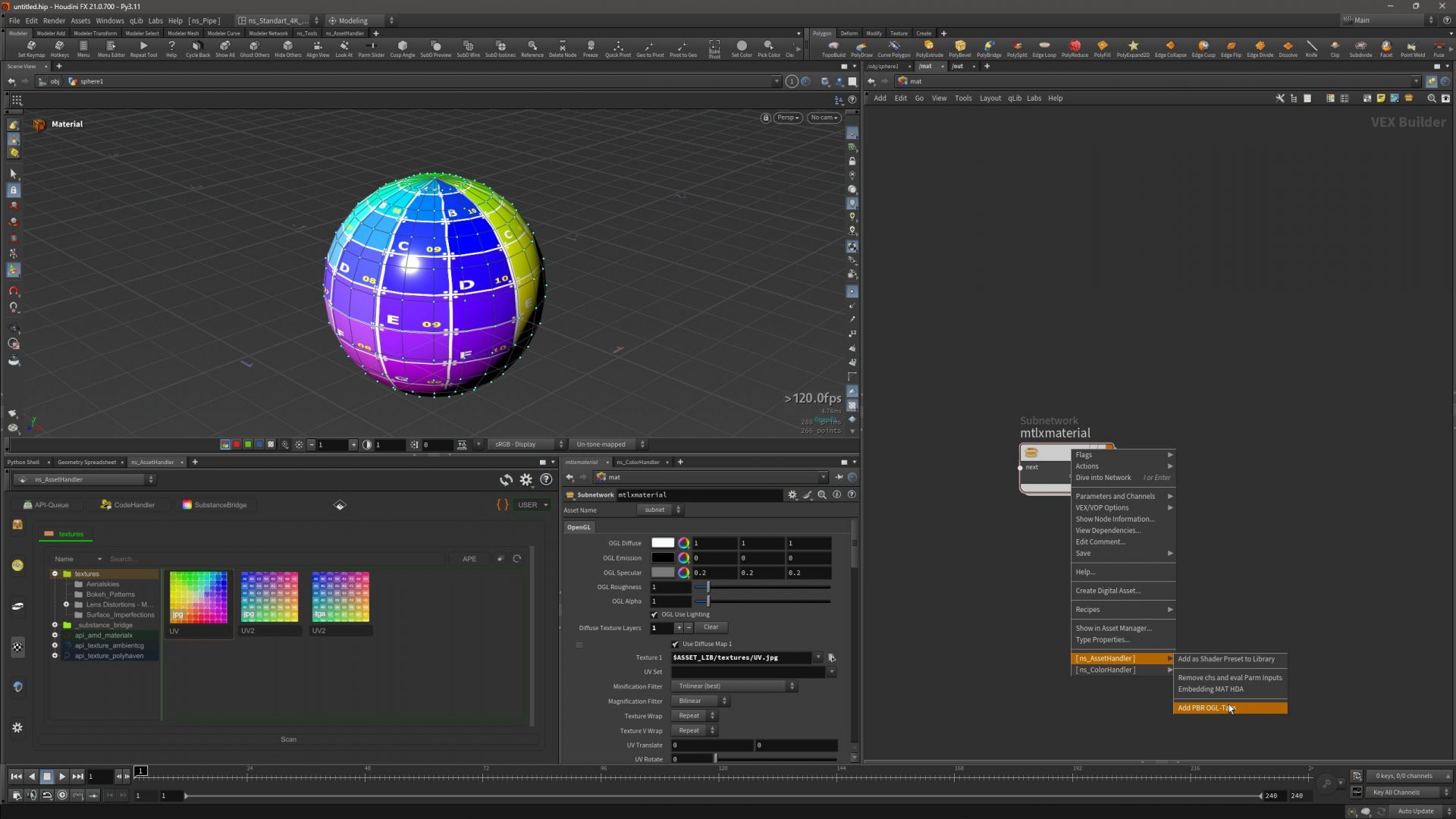Image resolution: width=1456 pixels, height=819 pixels.
Task: Open the Un-tone-mapped dropdown
Action: point(610,444)
